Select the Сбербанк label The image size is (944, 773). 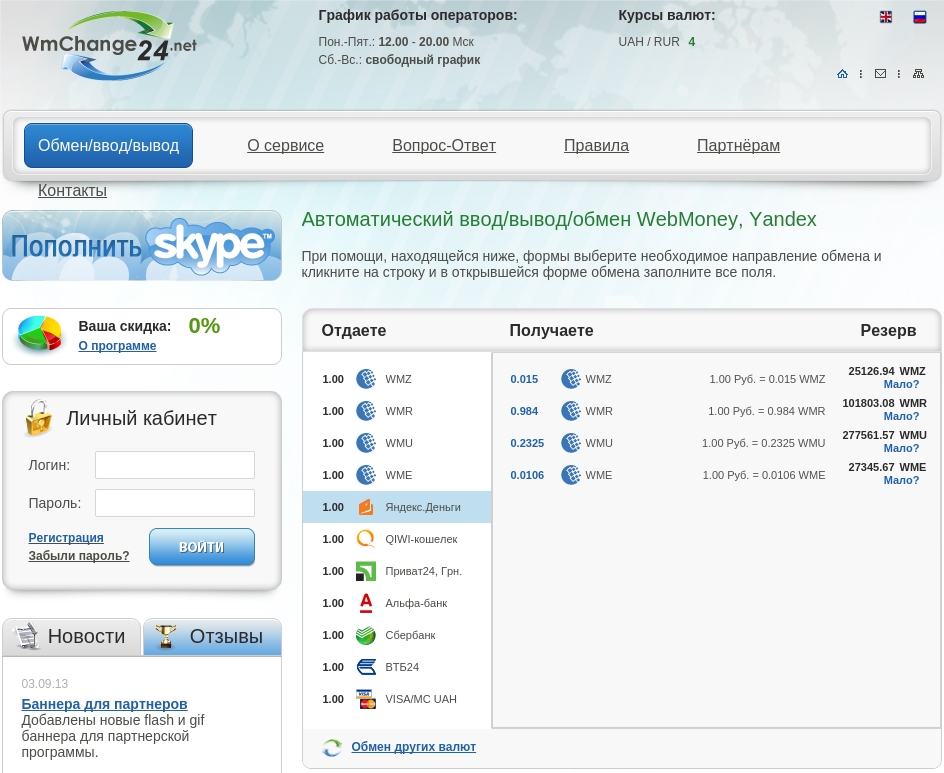click(410, 635)
